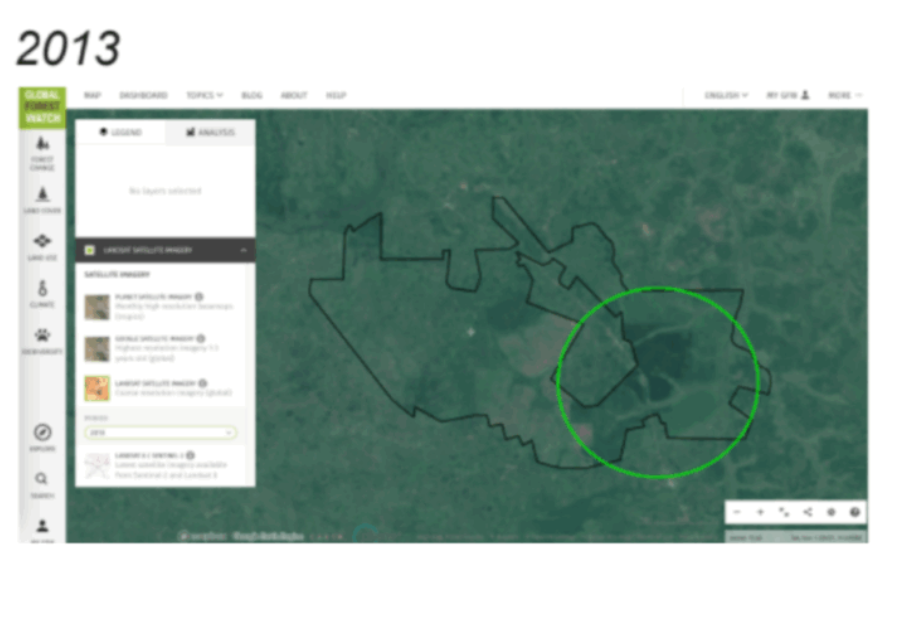Open the Land Cover layers menu

coord(42,200)
